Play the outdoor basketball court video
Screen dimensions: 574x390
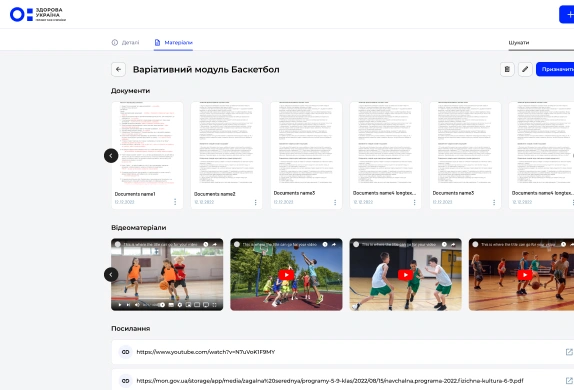tap(286, 275)
